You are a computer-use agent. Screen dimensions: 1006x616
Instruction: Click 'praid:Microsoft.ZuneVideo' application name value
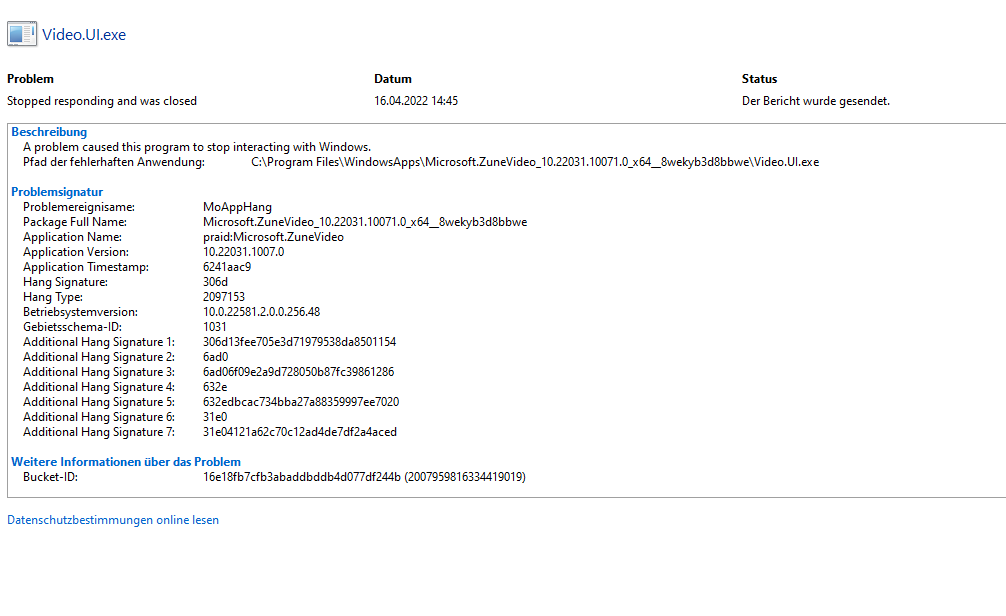click(273, 237)
